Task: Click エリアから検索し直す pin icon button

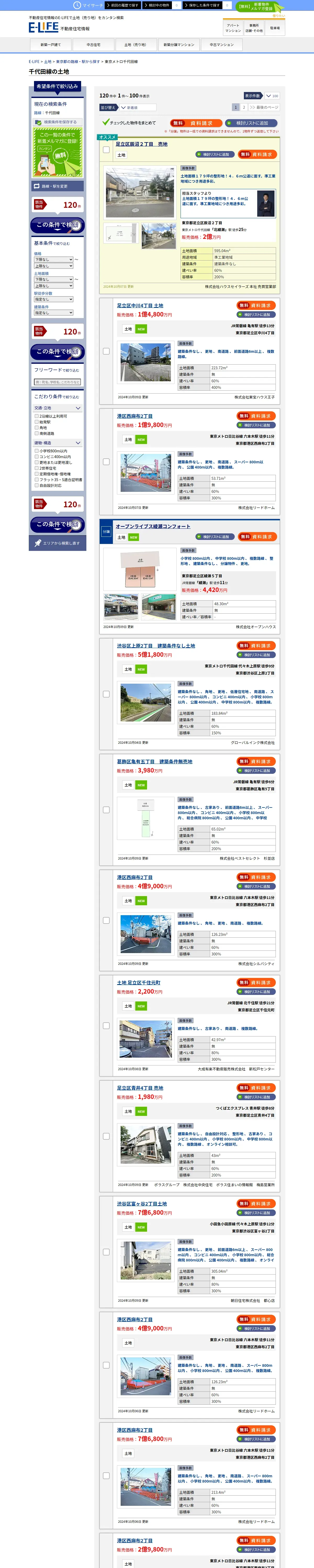Action: 57,543
